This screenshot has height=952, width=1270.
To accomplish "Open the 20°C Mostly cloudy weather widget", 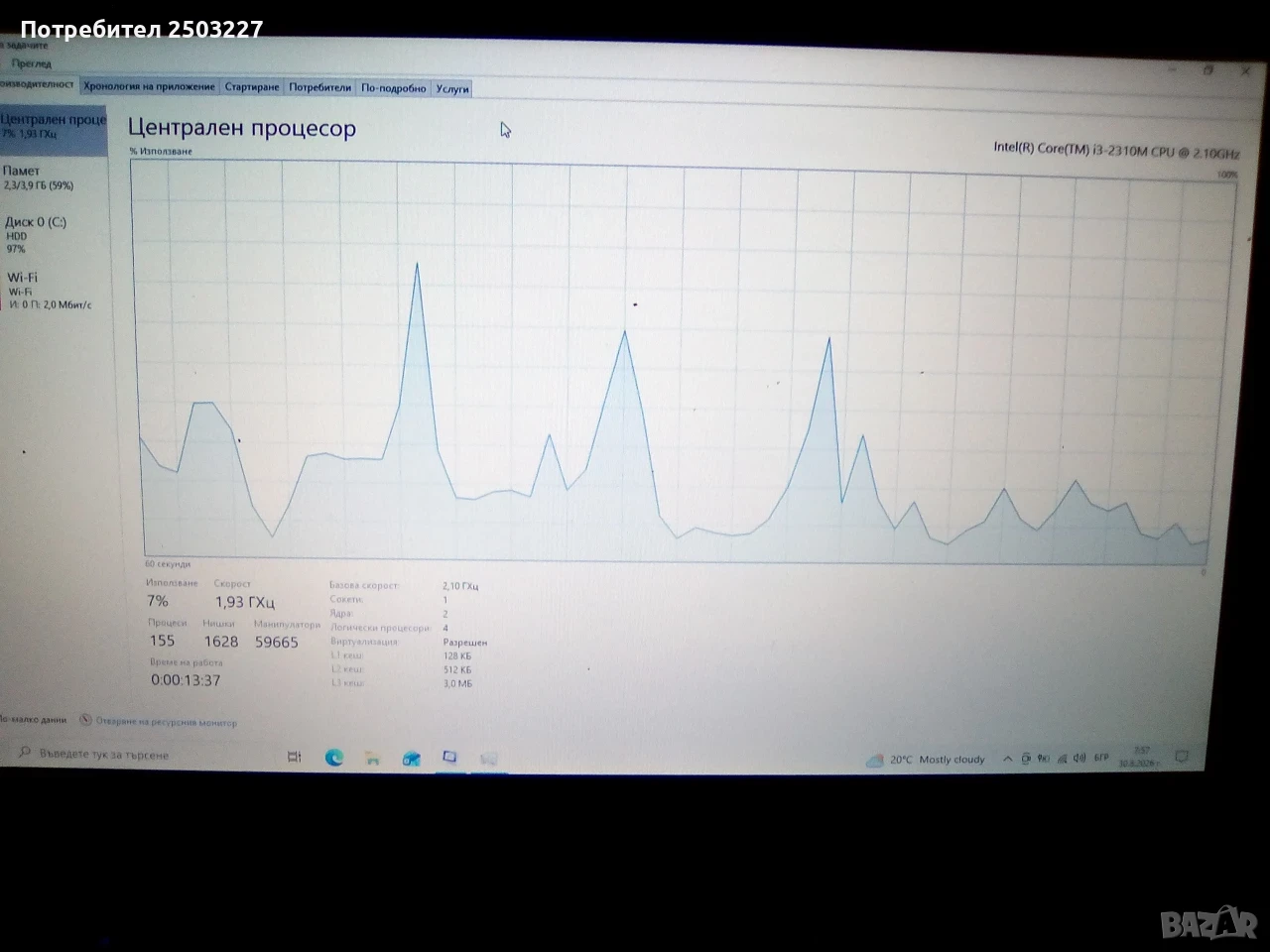I will 926,761.
